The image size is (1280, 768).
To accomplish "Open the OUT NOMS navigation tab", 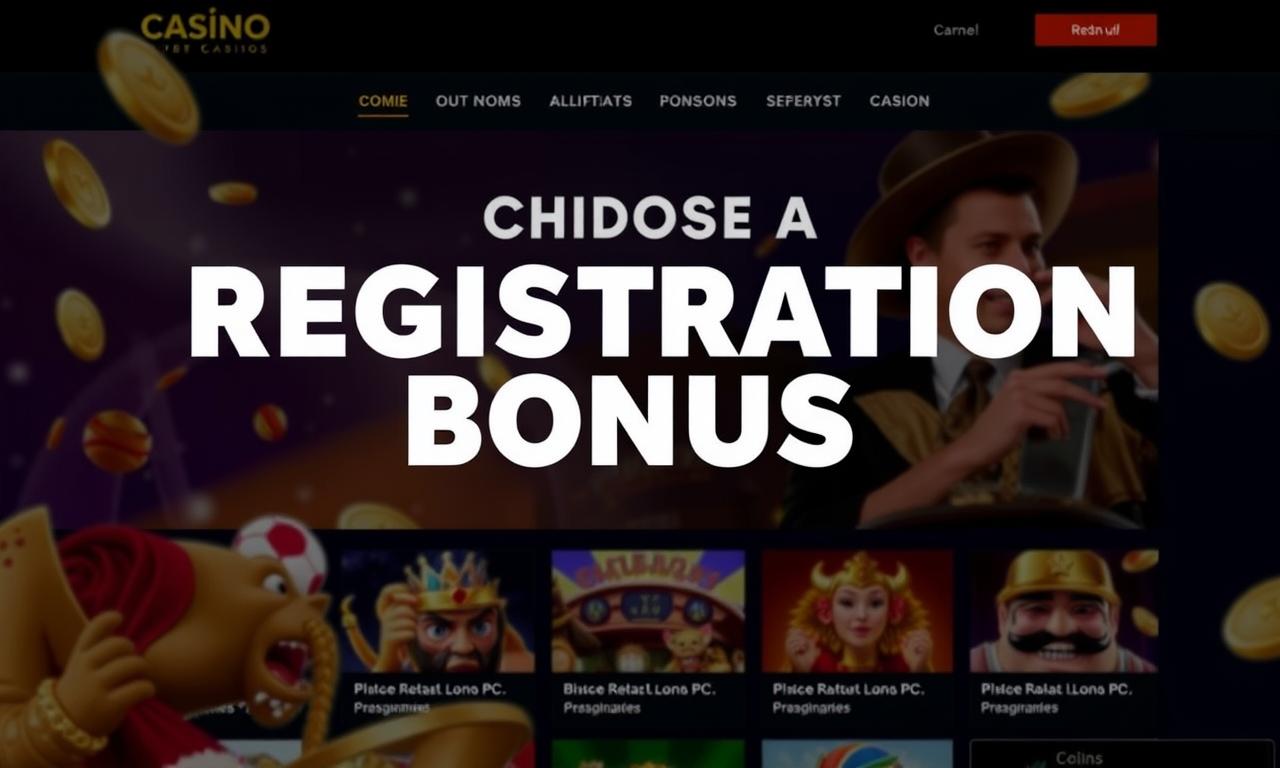I will (478, 101).
